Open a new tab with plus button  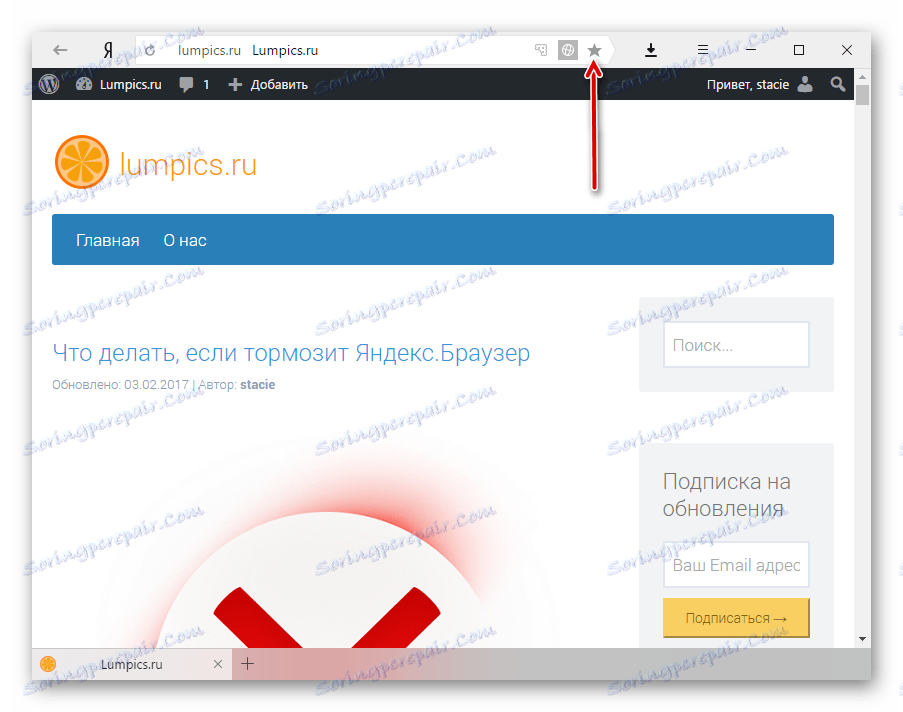[247, 664]
